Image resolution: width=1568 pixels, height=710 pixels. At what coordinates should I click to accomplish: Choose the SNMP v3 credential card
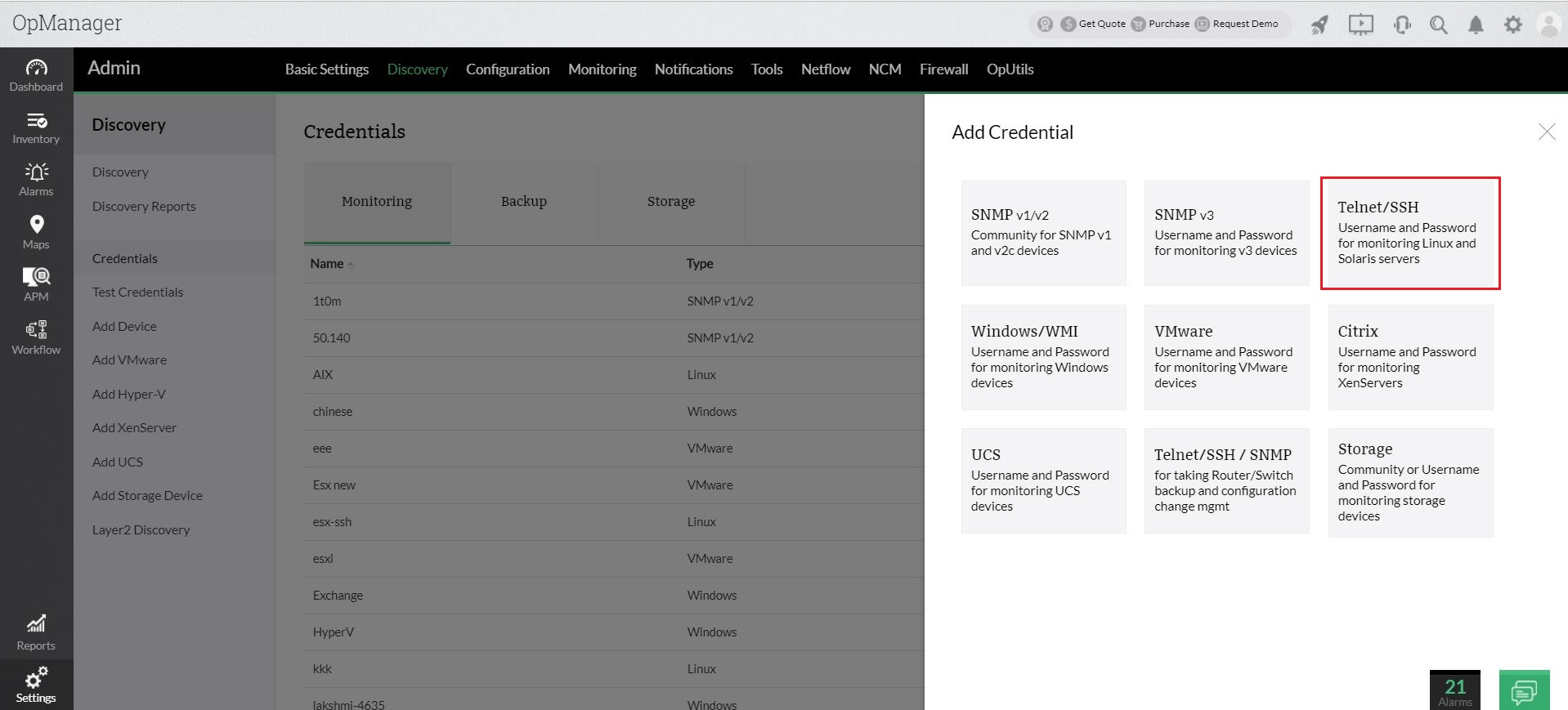(x=1225, y=233)
